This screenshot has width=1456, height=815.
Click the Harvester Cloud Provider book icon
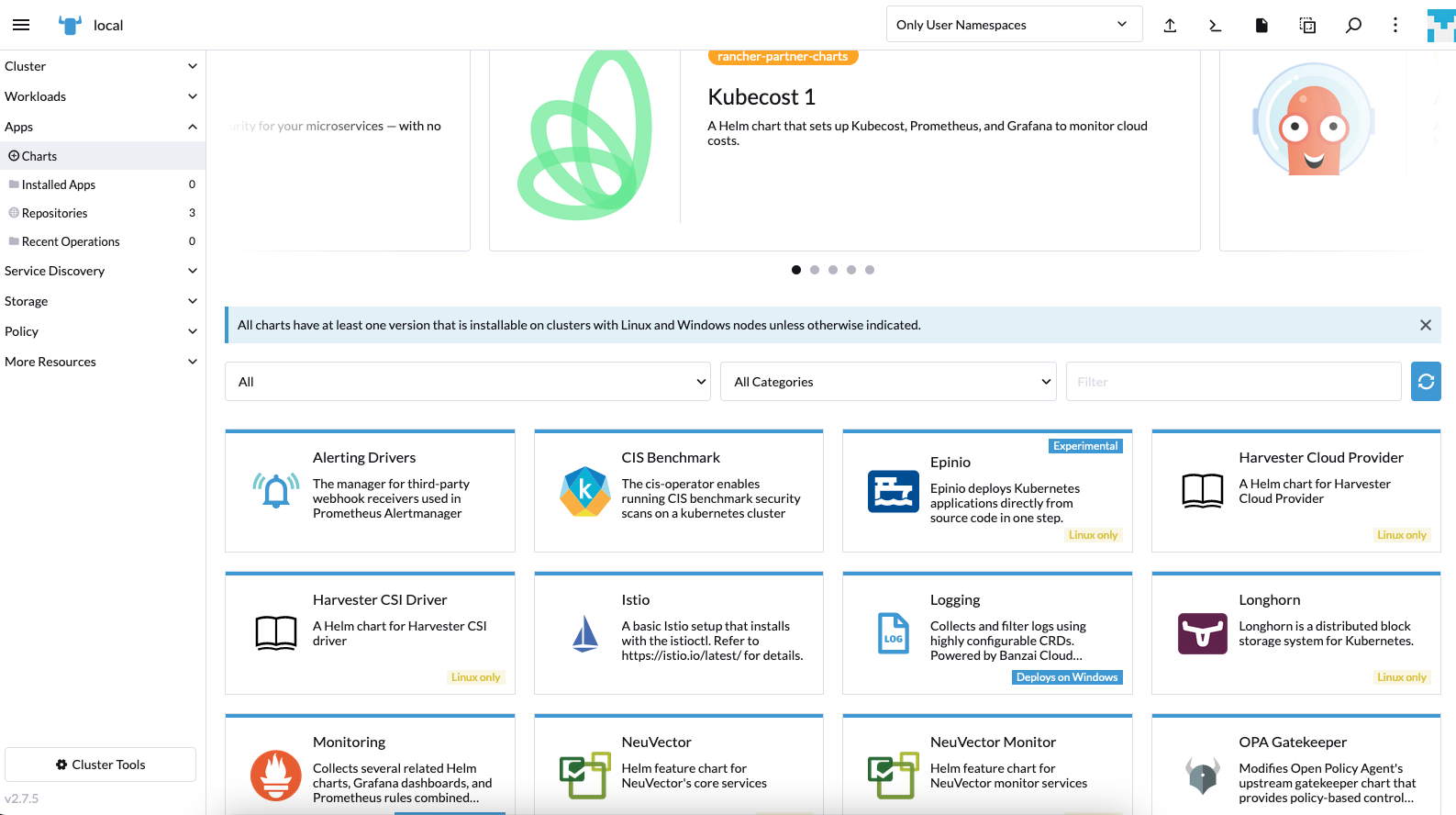click(1203, 491)
